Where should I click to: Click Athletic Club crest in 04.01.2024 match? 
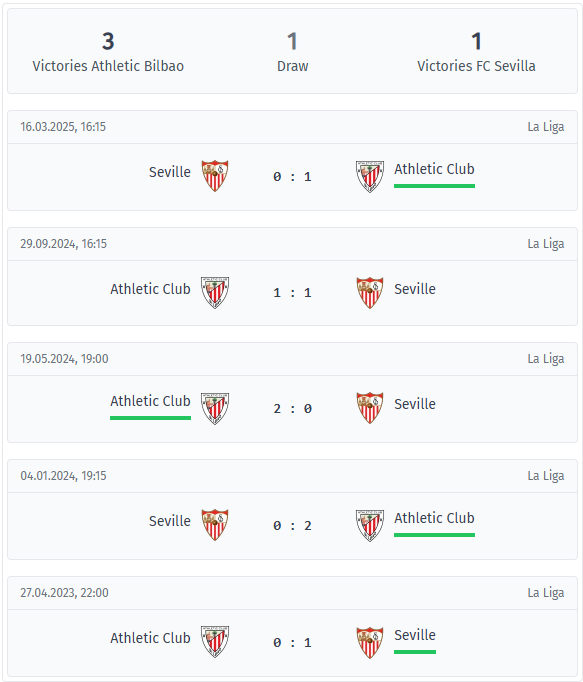pos(370,525)
